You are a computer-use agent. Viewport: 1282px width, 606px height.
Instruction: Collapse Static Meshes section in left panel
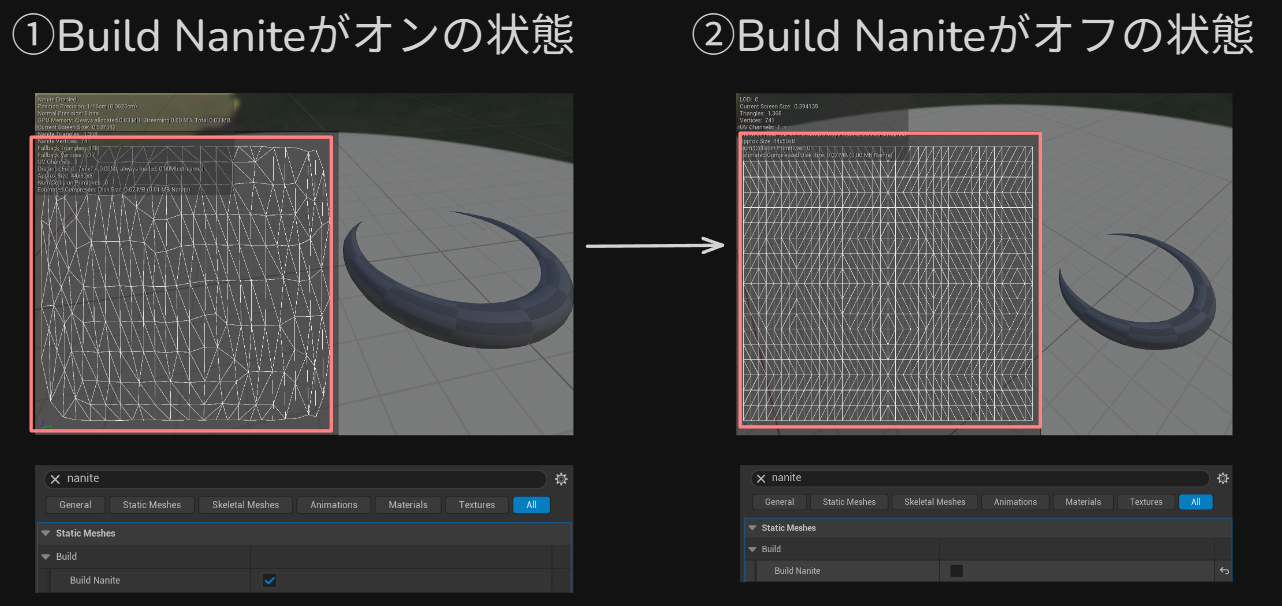(46, 534)
